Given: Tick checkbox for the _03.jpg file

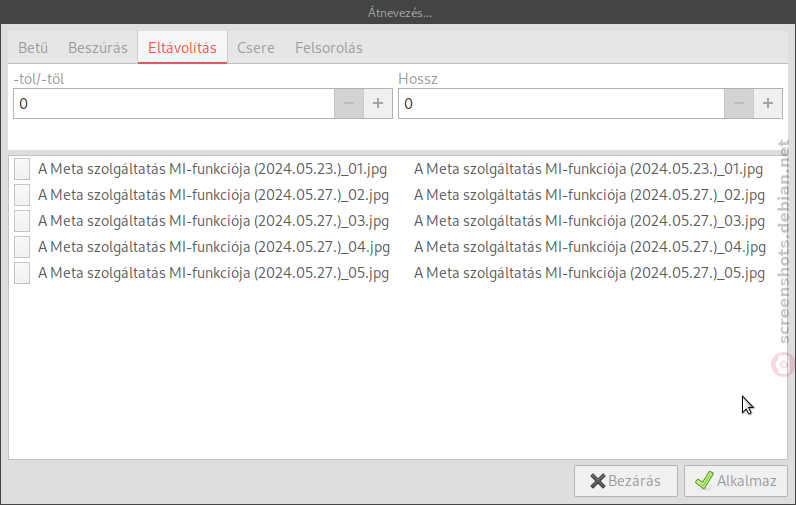Looking at the screenshot, I should (x=22, y=221).
